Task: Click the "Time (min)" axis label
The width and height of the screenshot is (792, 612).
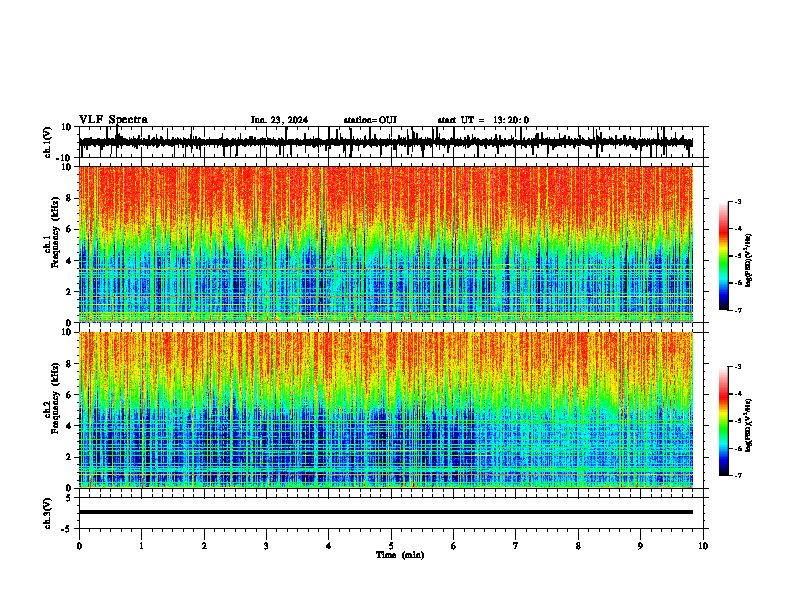Action: (x=400, y=555)
